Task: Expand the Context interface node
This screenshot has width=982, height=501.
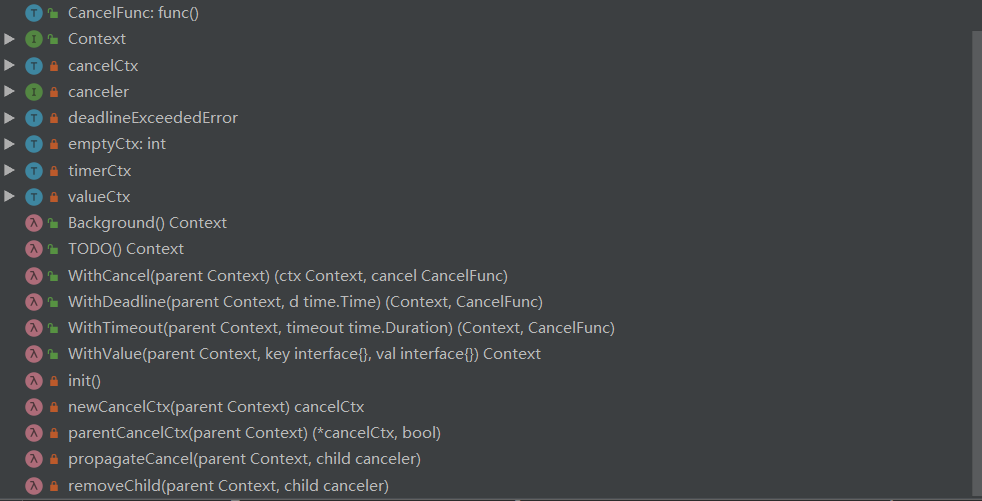Action: (9, 39)
